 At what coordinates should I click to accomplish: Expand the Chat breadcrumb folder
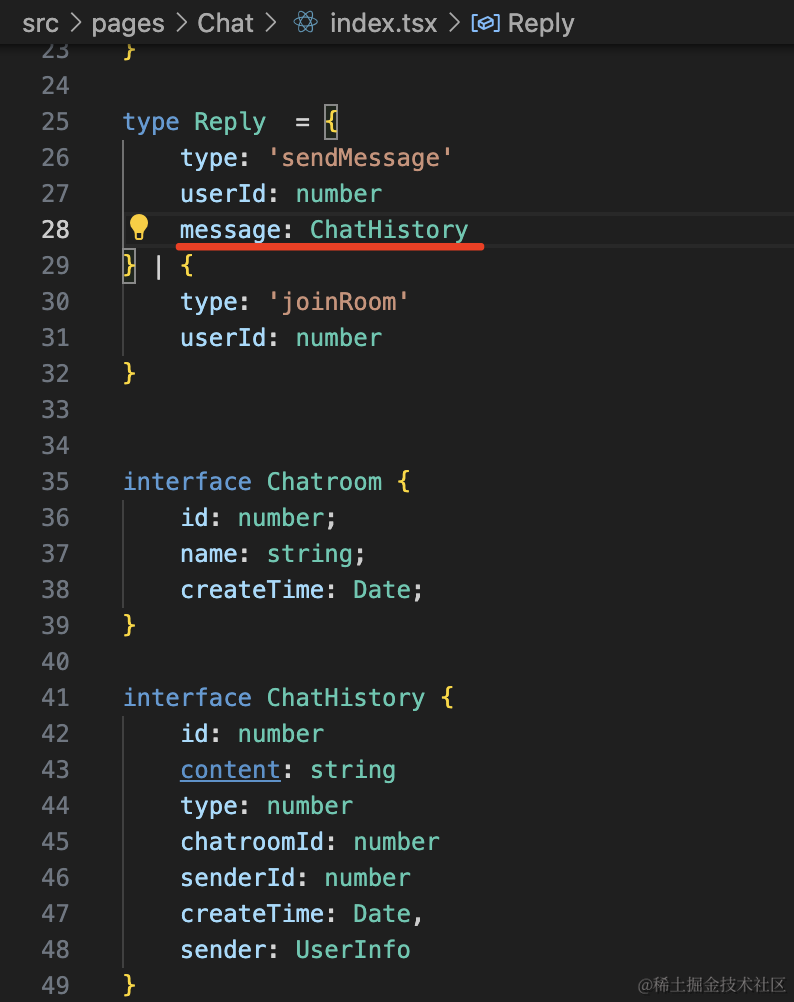pos(225,22)
